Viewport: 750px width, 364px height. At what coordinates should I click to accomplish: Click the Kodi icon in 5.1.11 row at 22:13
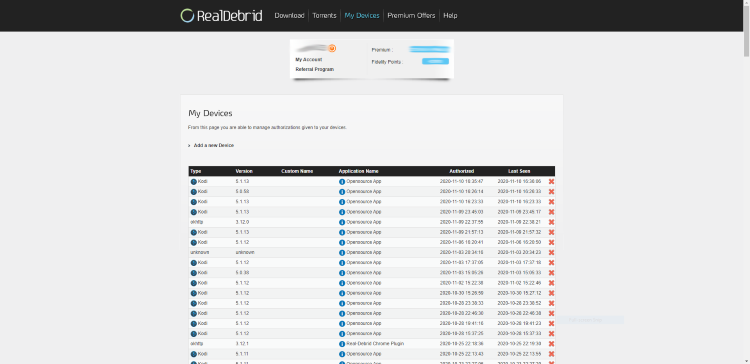[x=194, y=354]
